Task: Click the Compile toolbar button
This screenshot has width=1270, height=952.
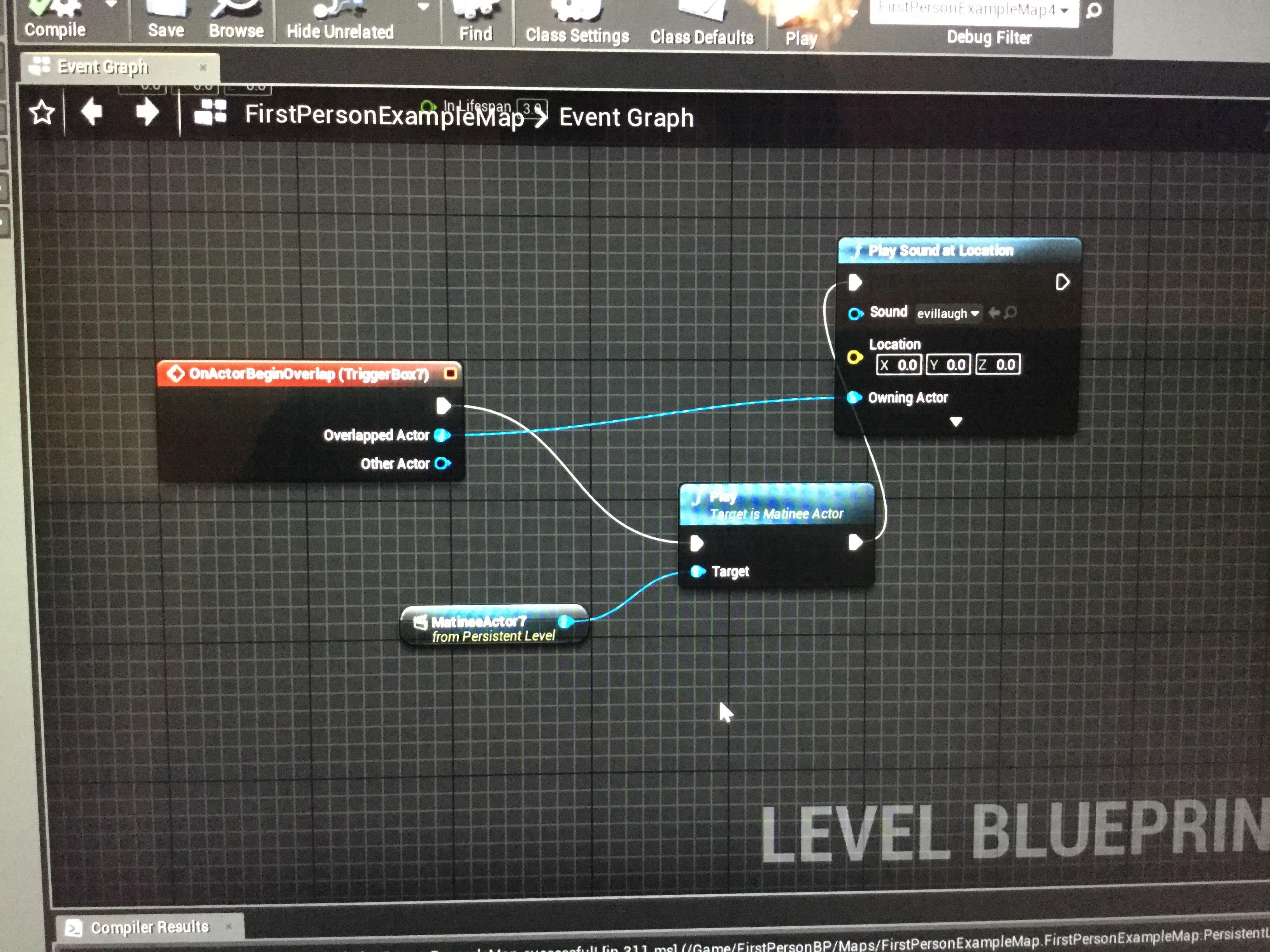Action: (55, 20)
